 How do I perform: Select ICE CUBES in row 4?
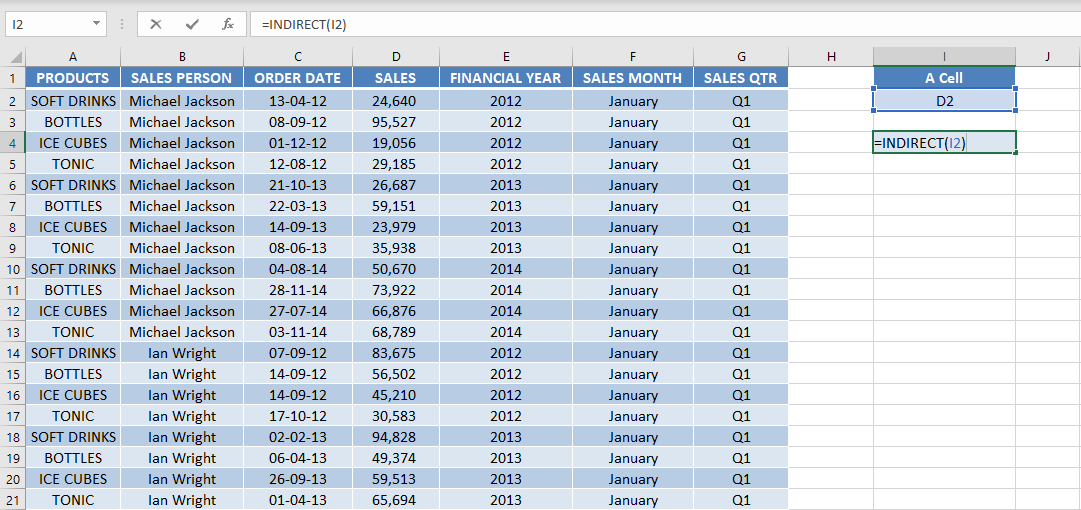[x=73, y=143]
